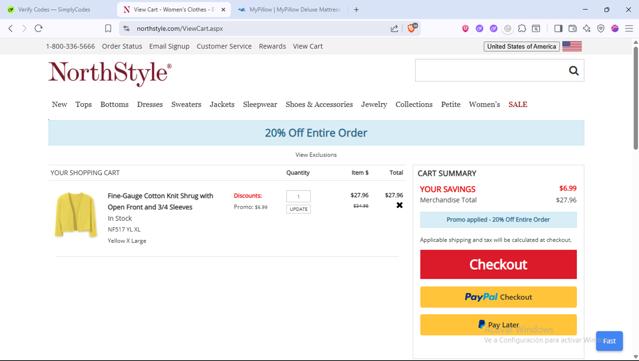This screenshot has height=361, width=639.
Task: Open the Email Signup link
Action: tap(169, 46)
